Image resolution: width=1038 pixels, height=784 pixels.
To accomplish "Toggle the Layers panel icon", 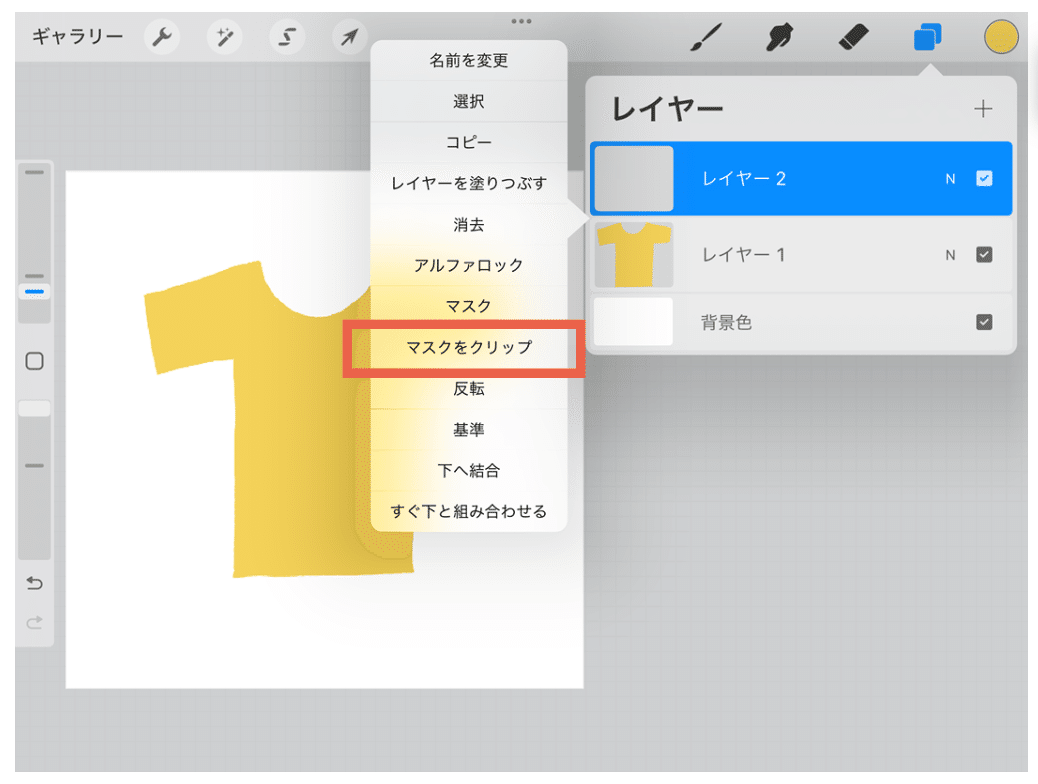I will pyautogui.click(x=927, y=37).
